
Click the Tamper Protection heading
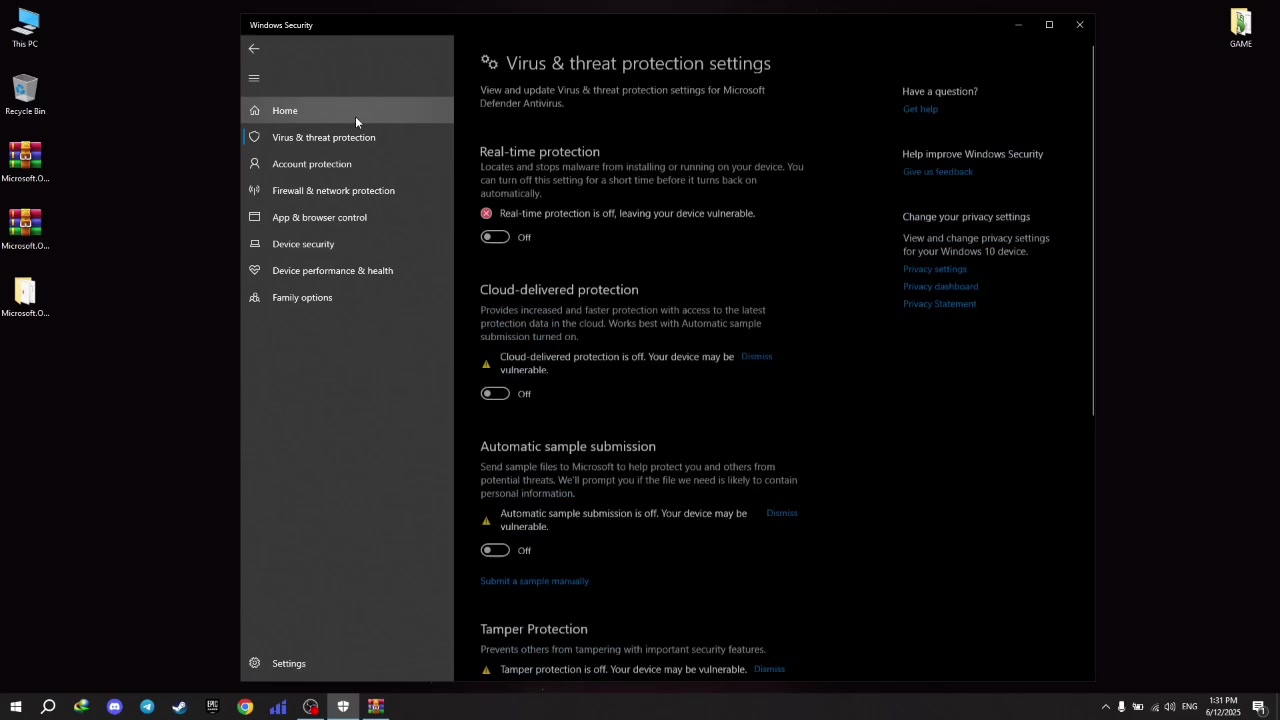click(x=534, y=629)
